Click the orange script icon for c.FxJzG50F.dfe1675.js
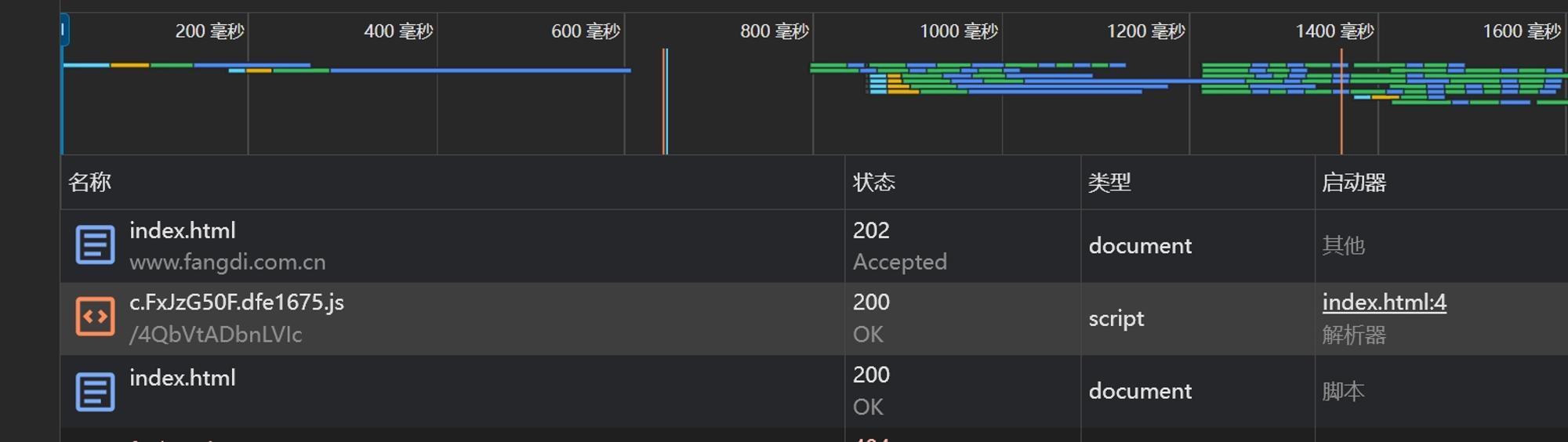 pyautogui.click(x=95, y=317)
